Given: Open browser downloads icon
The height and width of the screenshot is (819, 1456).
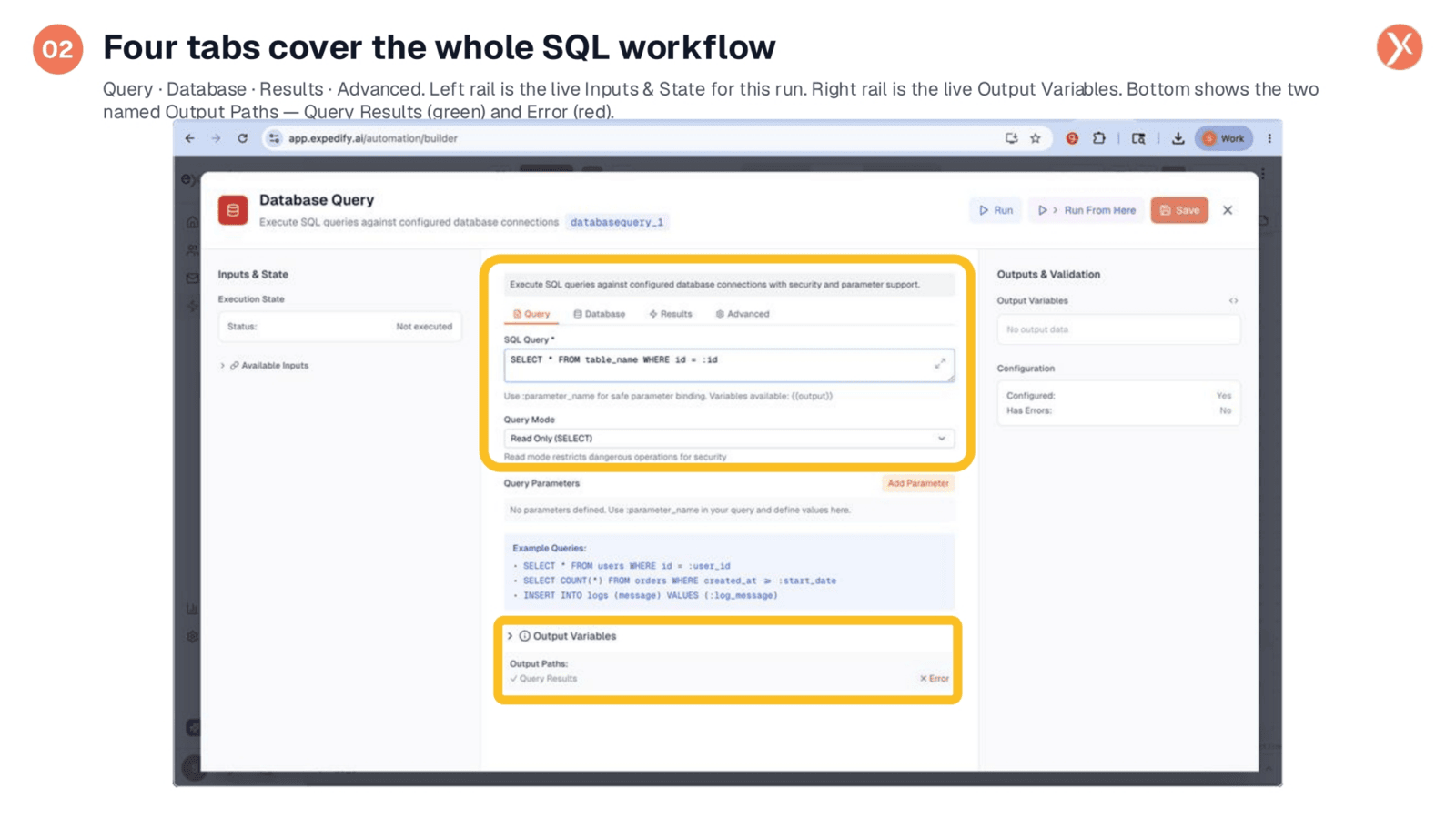Looking at the screenshot, I should 1178,138.
